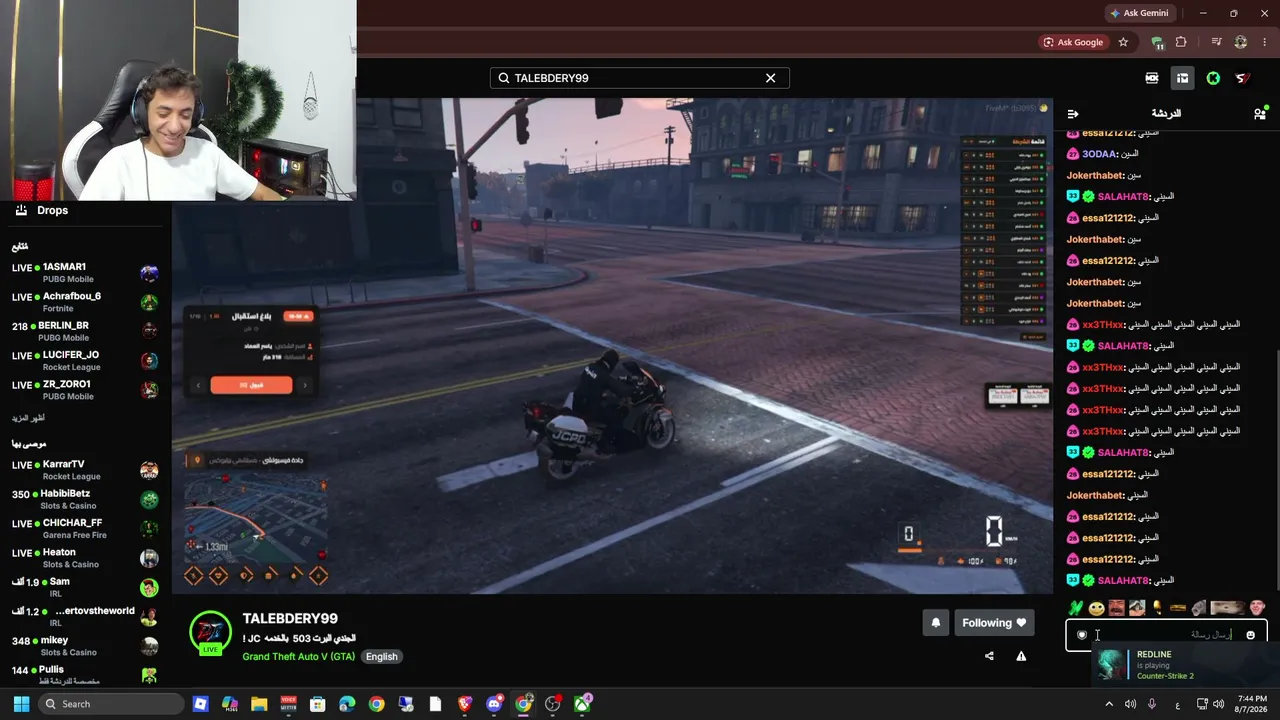The image size is (1280, 720).
Task: Toggle the Following button
Action: pos(995,623)
